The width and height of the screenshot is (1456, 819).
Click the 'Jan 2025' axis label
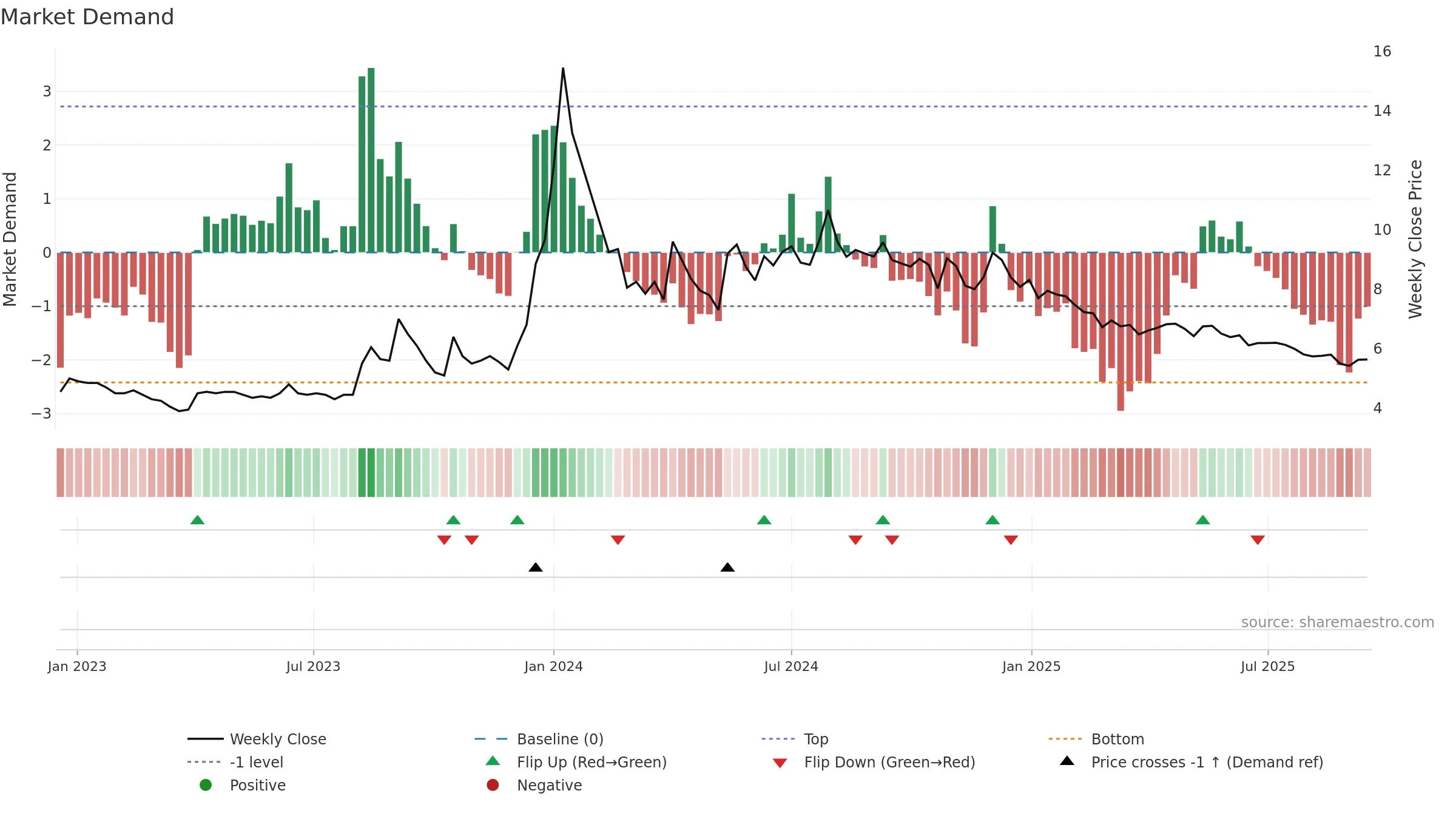tap(1031, 666)
